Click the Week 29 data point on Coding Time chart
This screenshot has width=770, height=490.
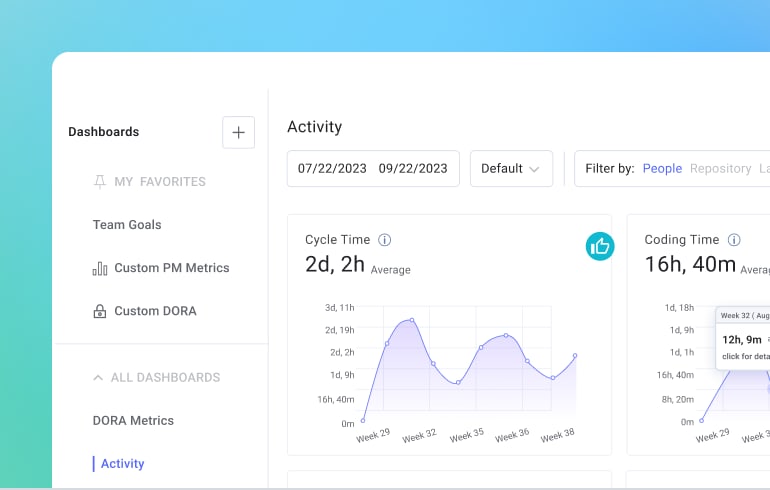[701, 420]
